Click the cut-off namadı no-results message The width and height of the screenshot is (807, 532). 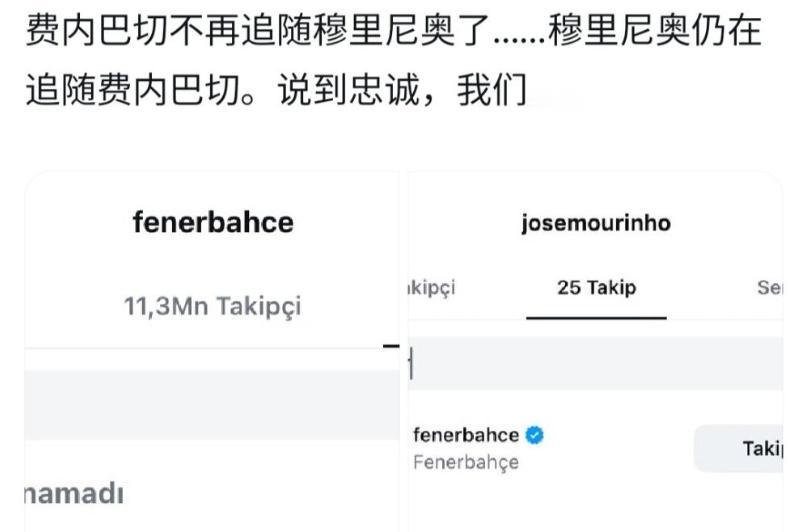[x=74, y=494]
